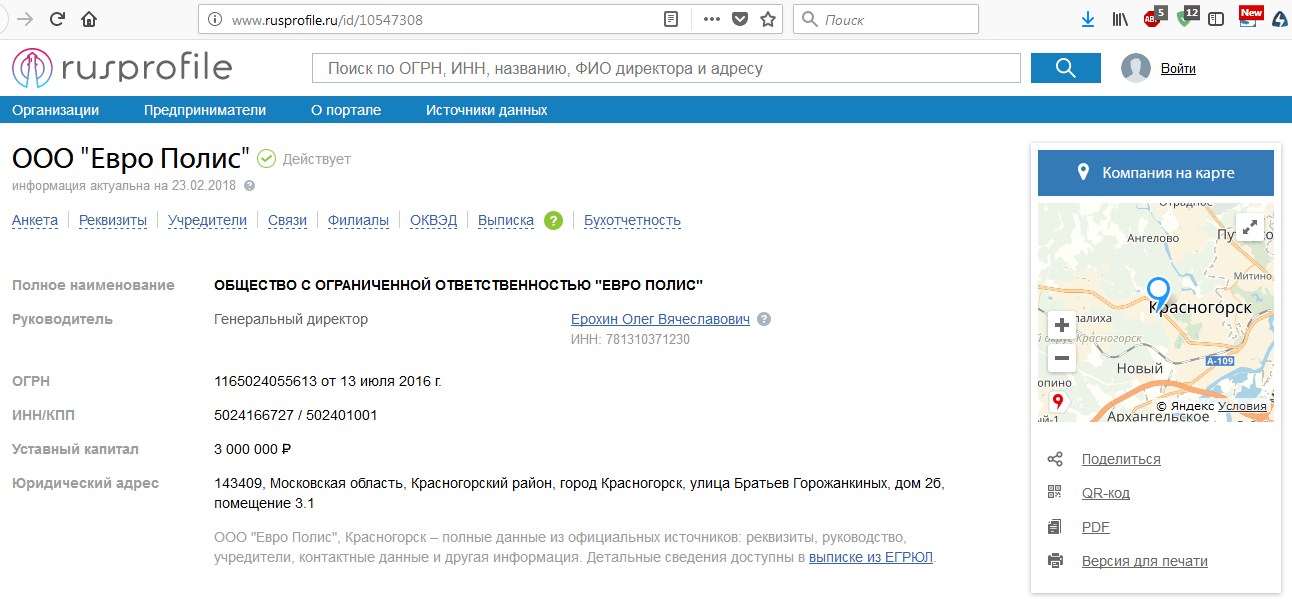The image size is (1292, 603).
Task: Reload the current page
Action: pyautogui.click(x=57, y=19)
